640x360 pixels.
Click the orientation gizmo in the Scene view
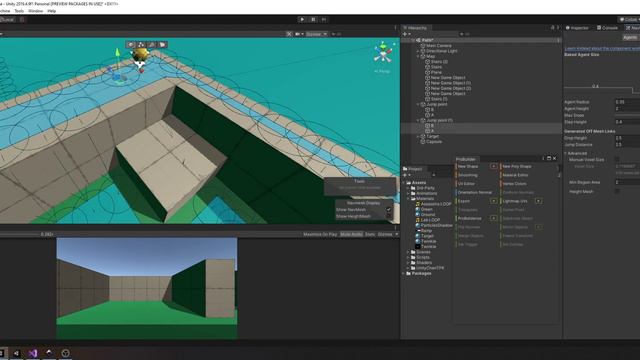pos(383,53)
